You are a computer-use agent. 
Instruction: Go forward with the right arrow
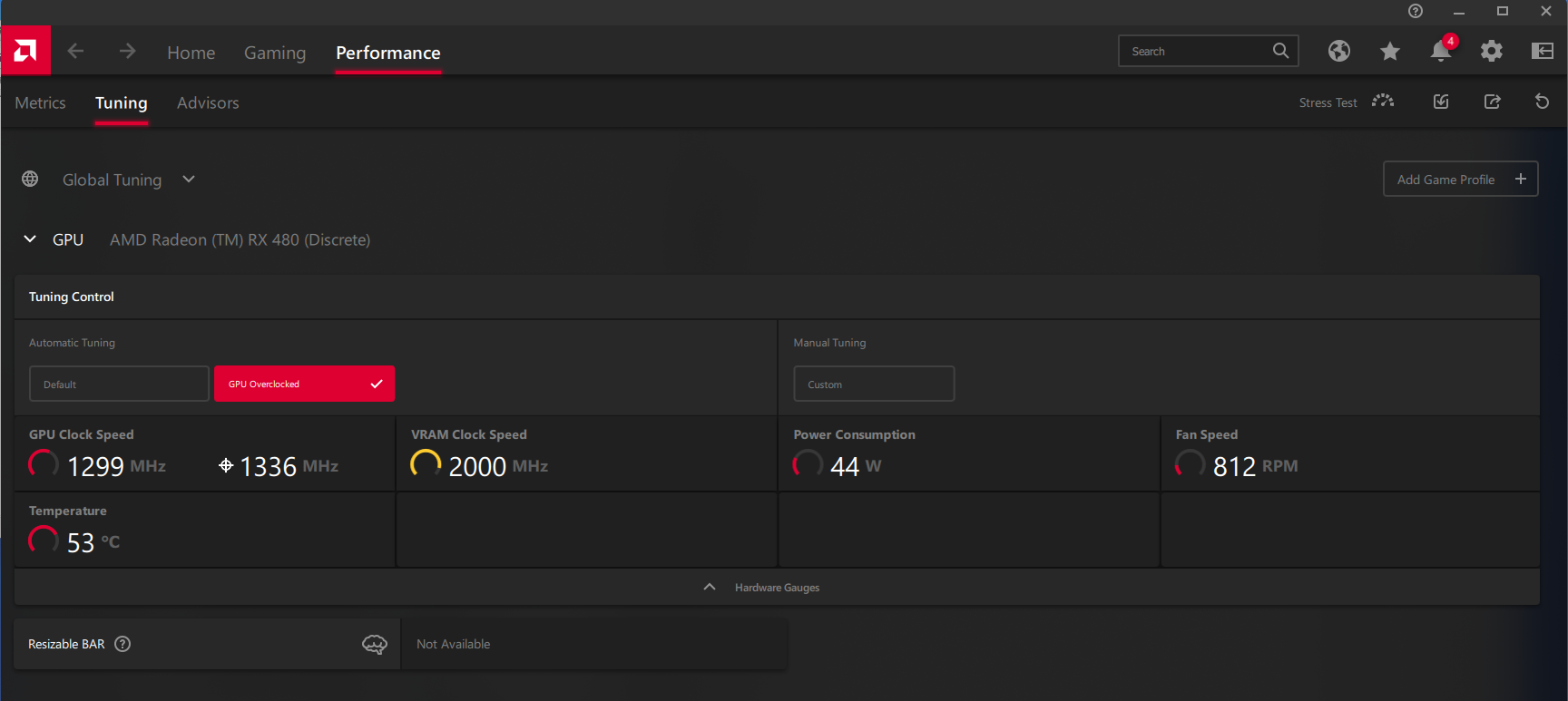click(127, 51)
